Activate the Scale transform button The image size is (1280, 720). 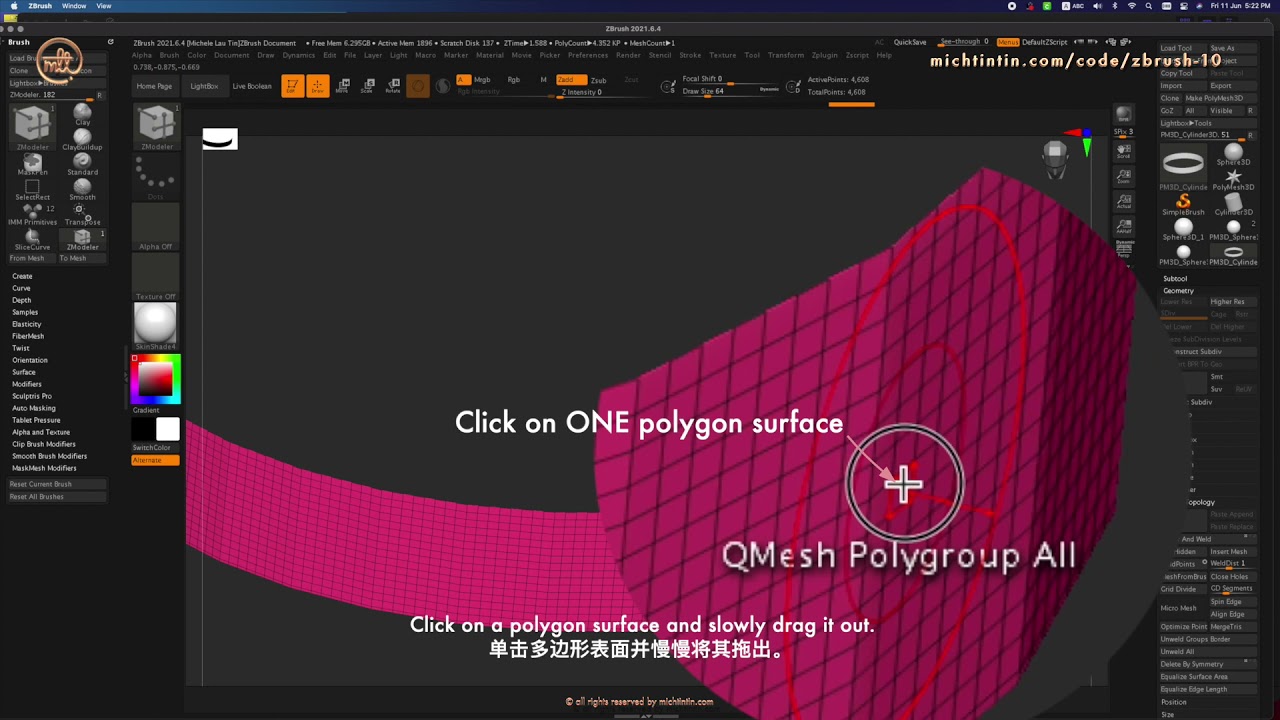tap(367, 86)
